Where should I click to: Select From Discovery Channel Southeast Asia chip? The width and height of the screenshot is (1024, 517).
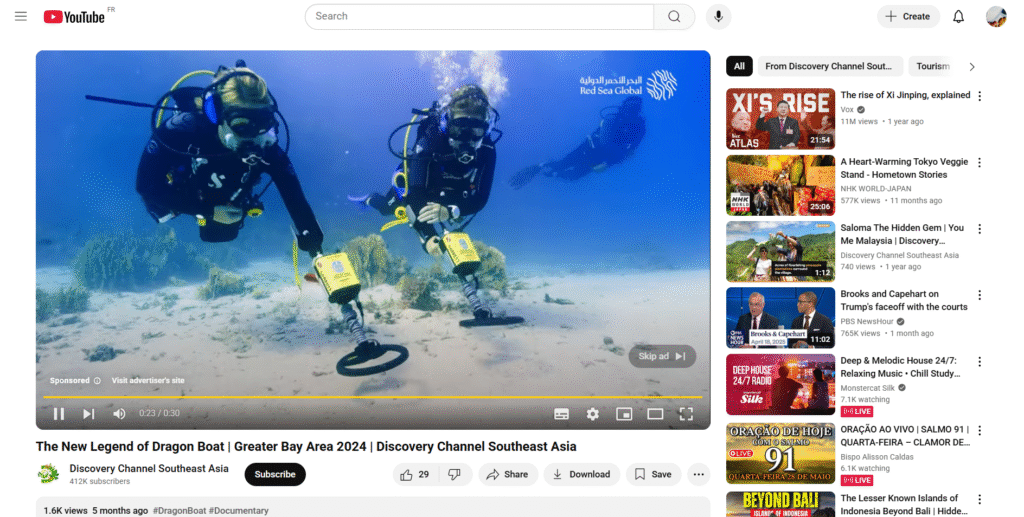[x=828, y=66]
